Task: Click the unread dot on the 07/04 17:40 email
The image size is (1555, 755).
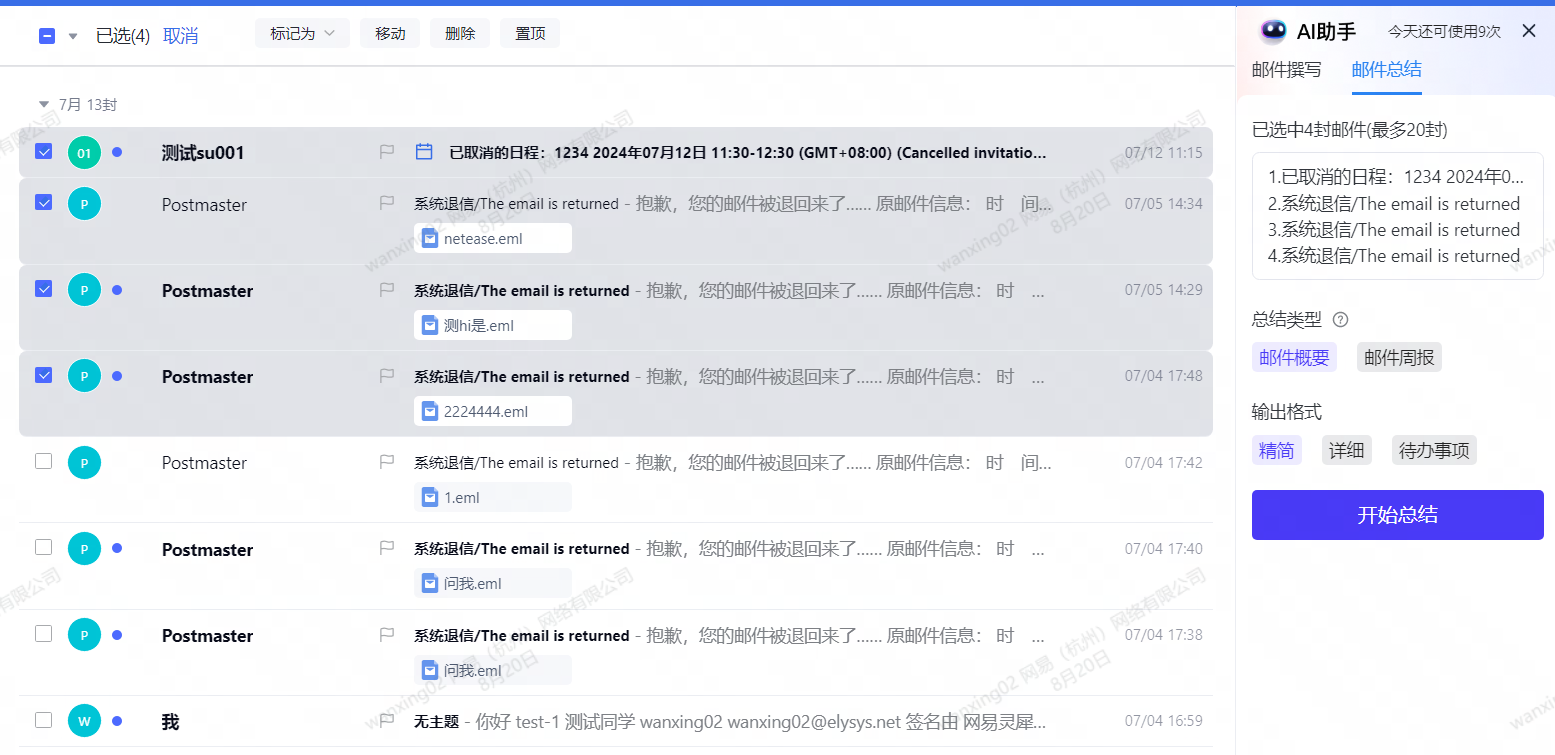Action: [x=117, y=549]
